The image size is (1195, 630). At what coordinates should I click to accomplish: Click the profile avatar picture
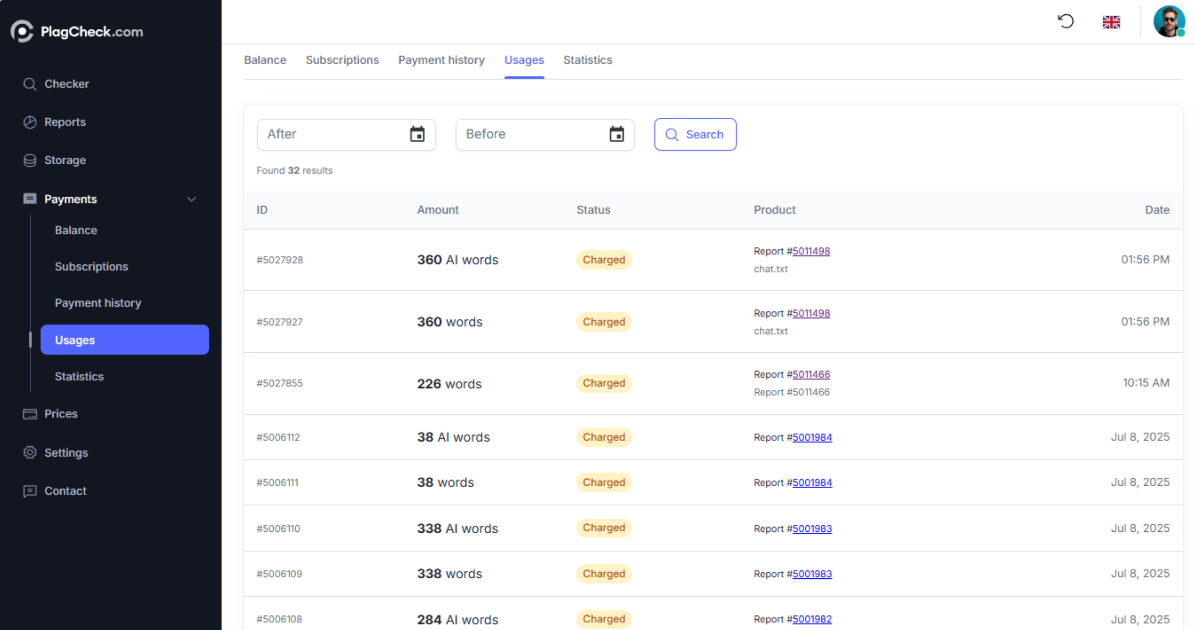tap(1169, 21)
